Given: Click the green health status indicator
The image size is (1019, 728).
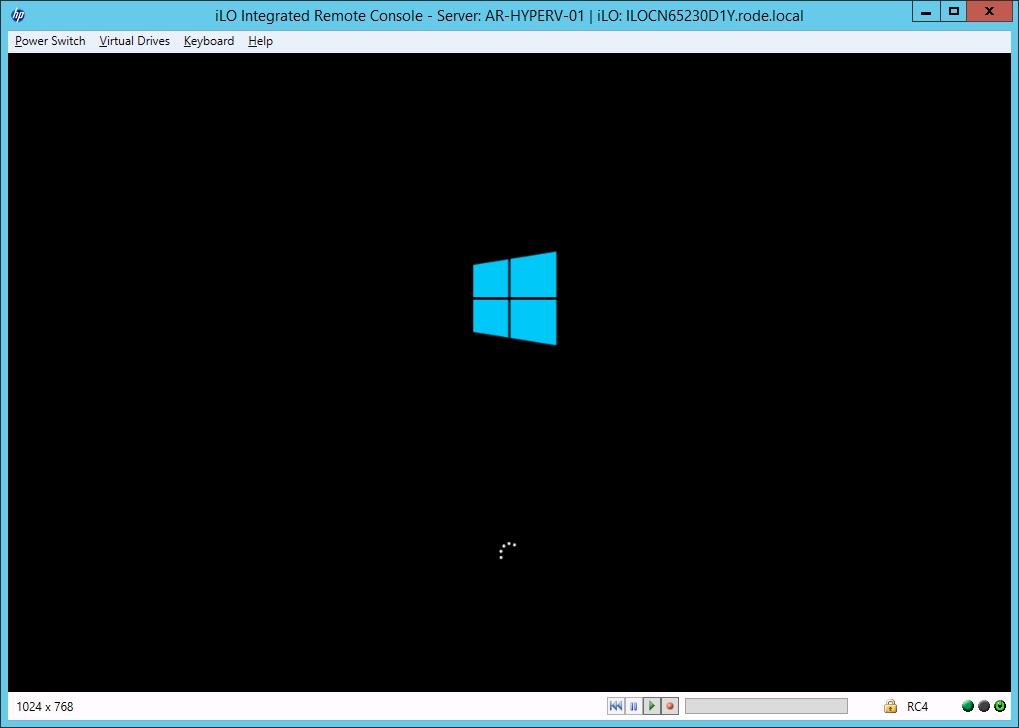Looking at the screenshot, I should tap(968, 706).
